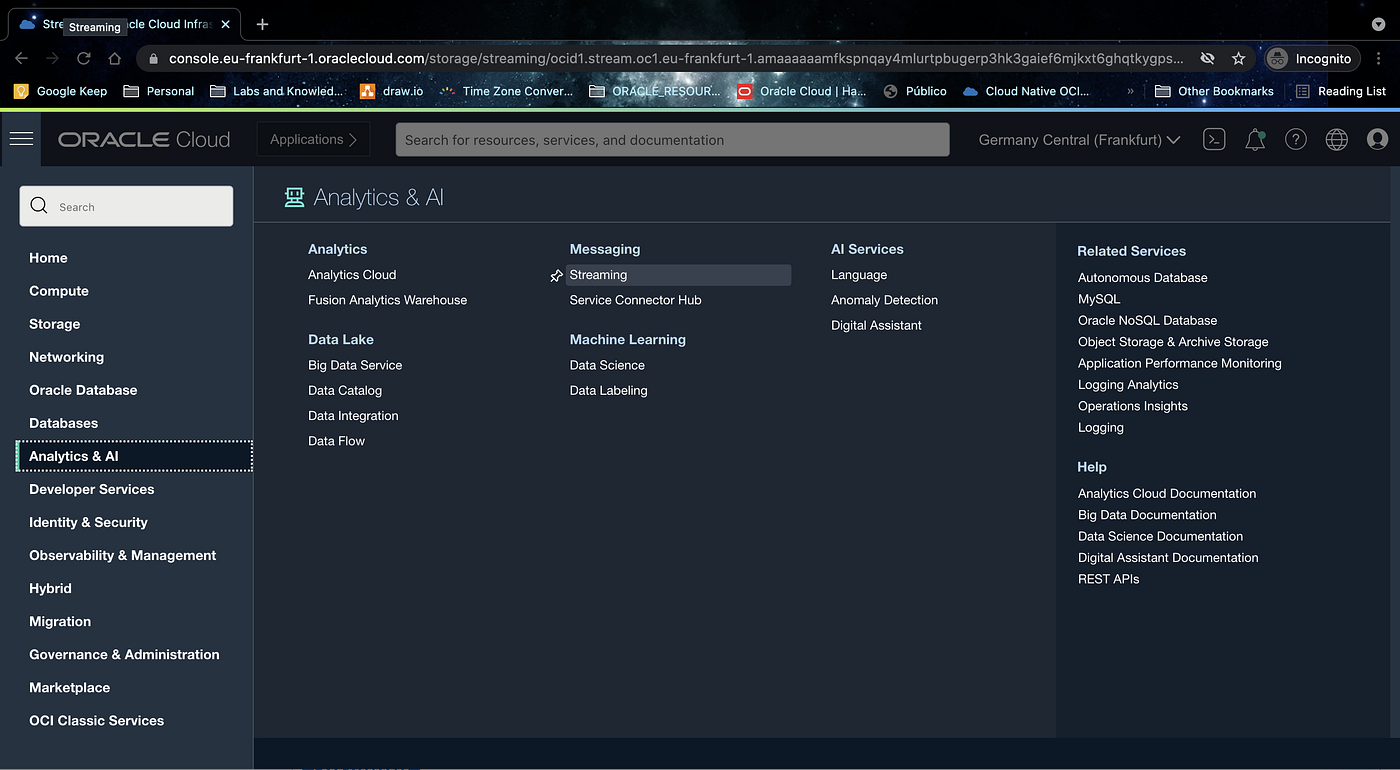Open Anomaly Detection link
Viewport: 1400px width, 770px height.
click(x=884, y=300)
